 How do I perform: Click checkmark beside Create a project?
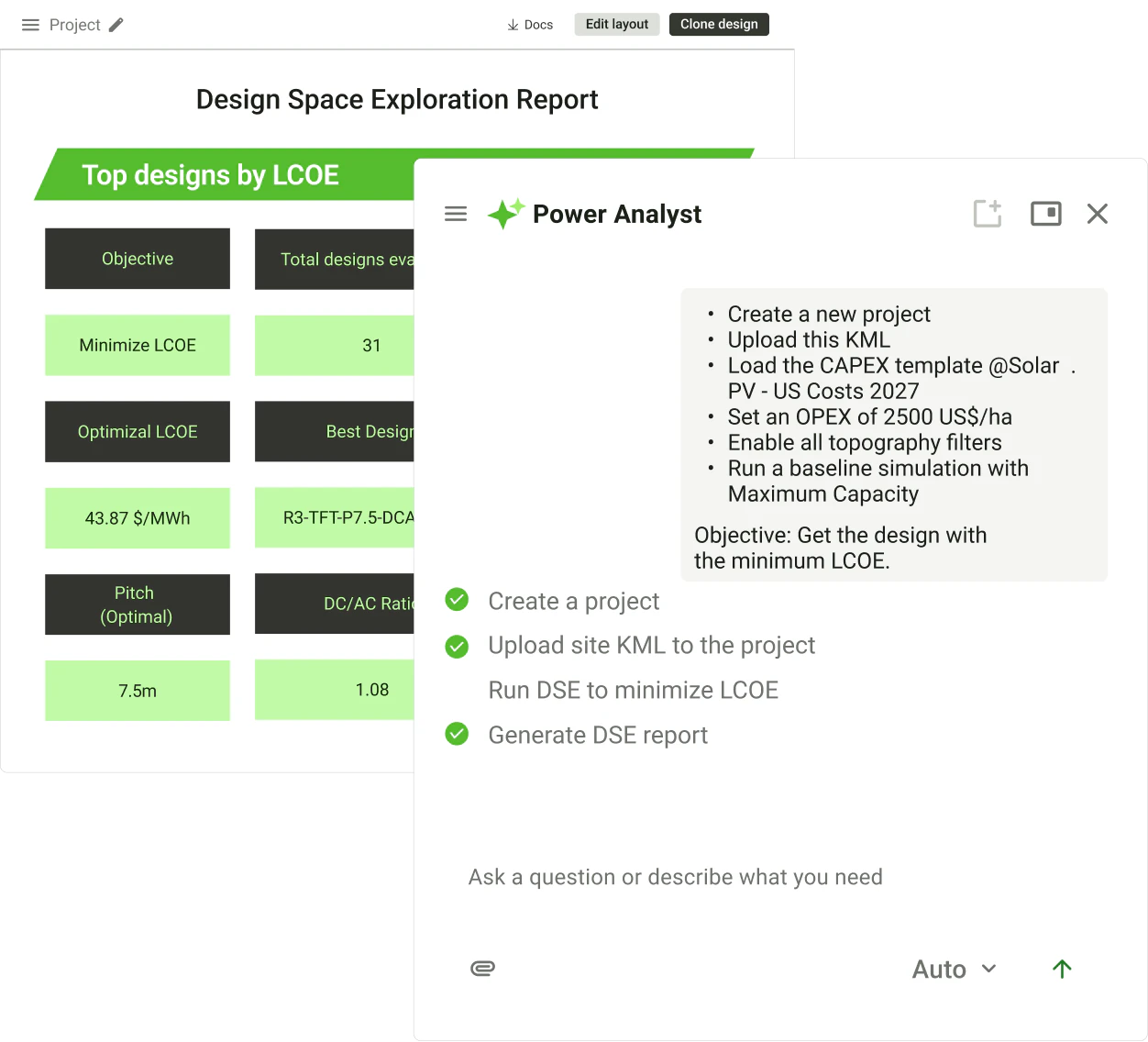click(457, 600)
